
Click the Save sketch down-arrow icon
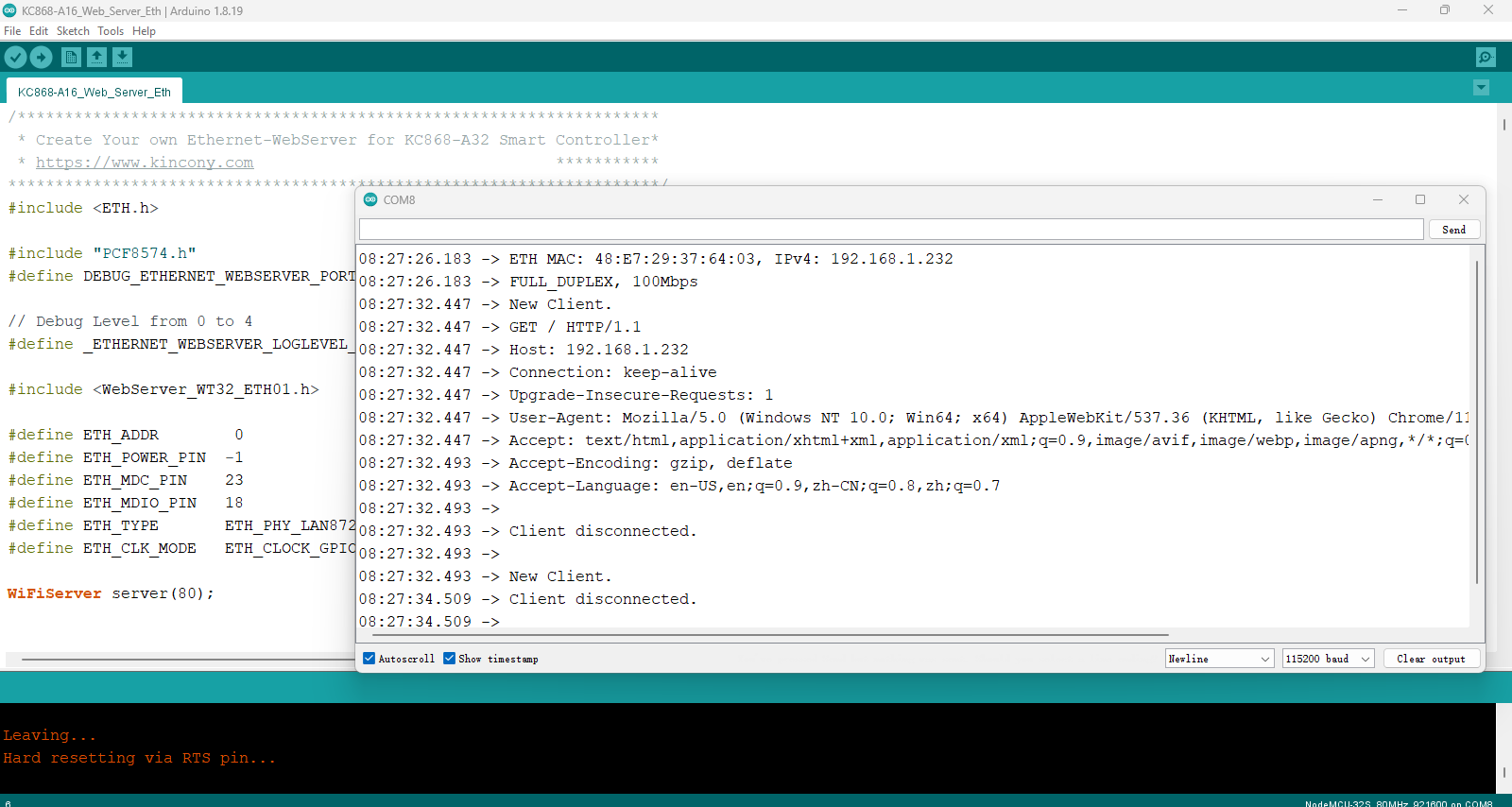click(x=122, y=58)
